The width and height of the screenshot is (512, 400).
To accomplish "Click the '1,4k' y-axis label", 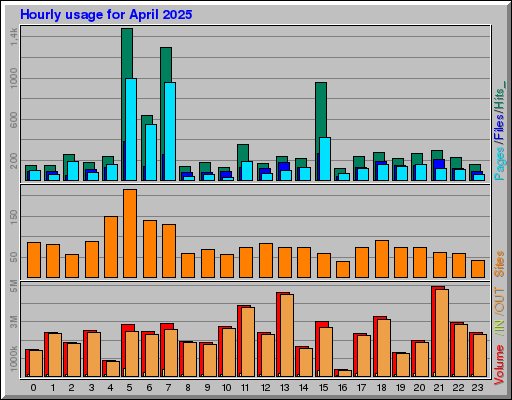I will (x=14, y=37).
